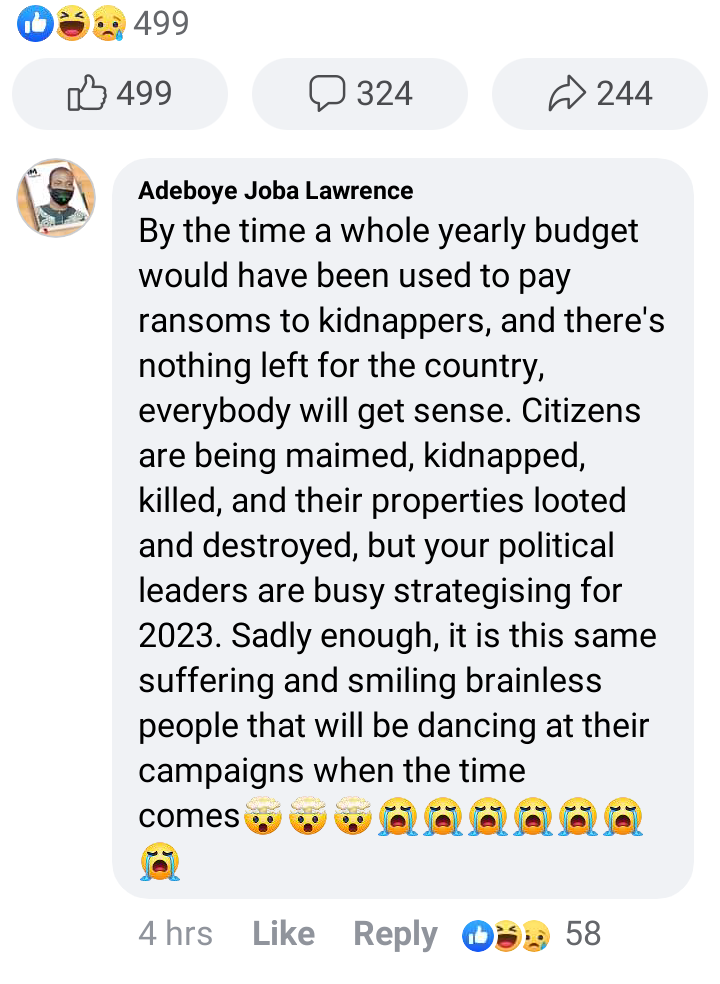Click the blue like reaction icon at top
The image size is (720, 984).
35,24
